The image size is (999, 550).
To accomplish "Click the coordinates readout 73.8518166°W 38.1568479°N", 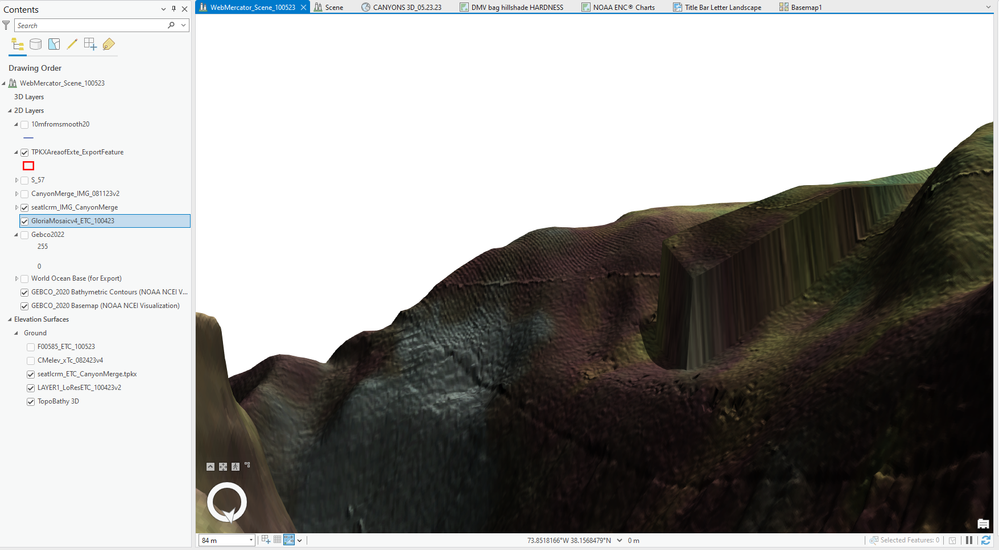I will [569, 540].
